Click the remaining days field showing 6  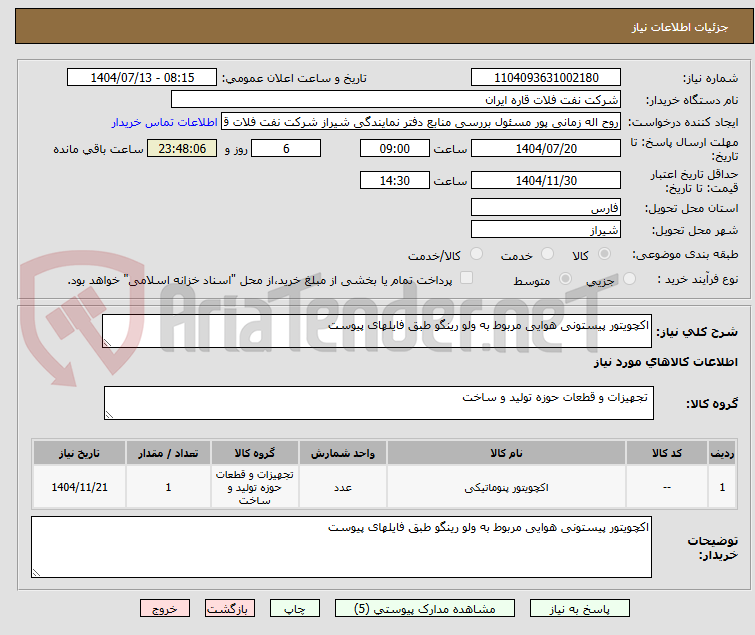(286, 148)
